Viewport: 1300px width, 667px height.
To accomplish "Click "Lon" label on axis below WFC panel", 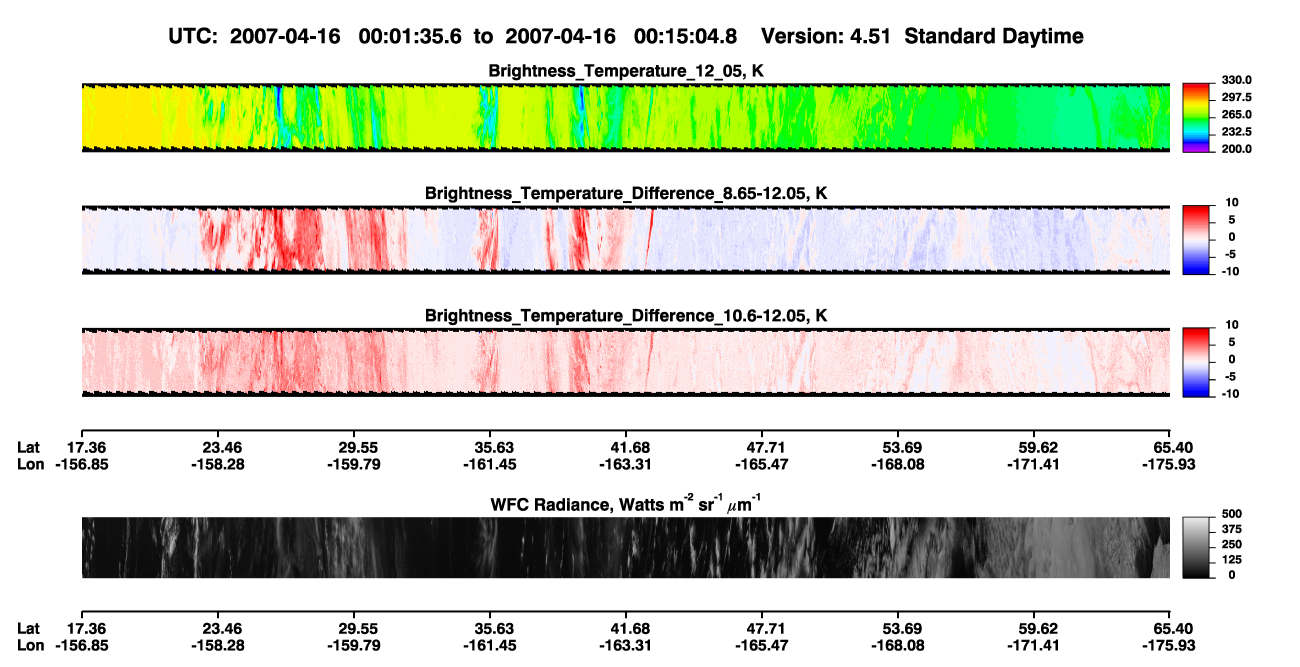I will tap(30, 645).
